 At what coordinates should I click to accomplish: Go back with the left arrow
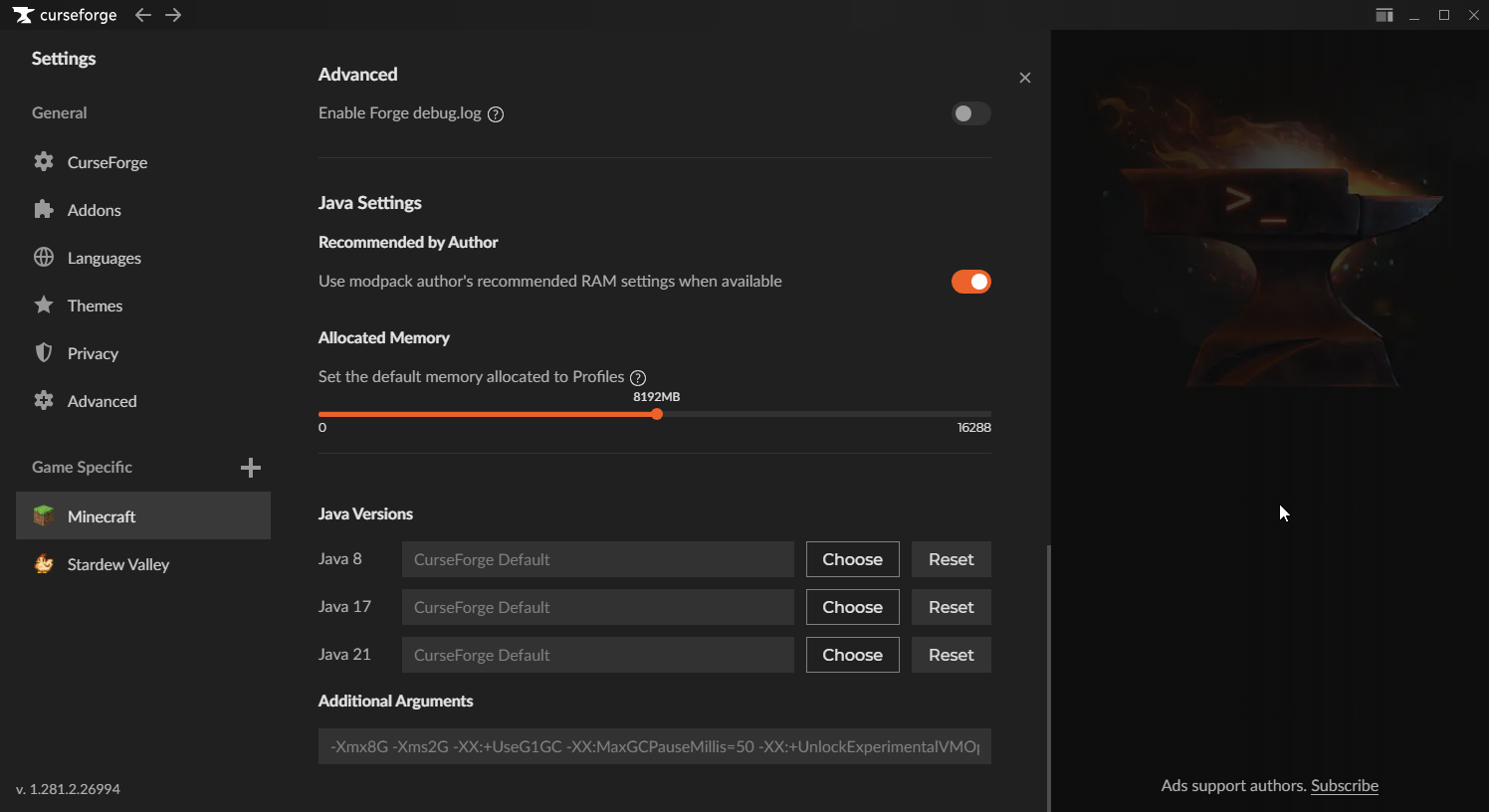click(x=143, y=15)
